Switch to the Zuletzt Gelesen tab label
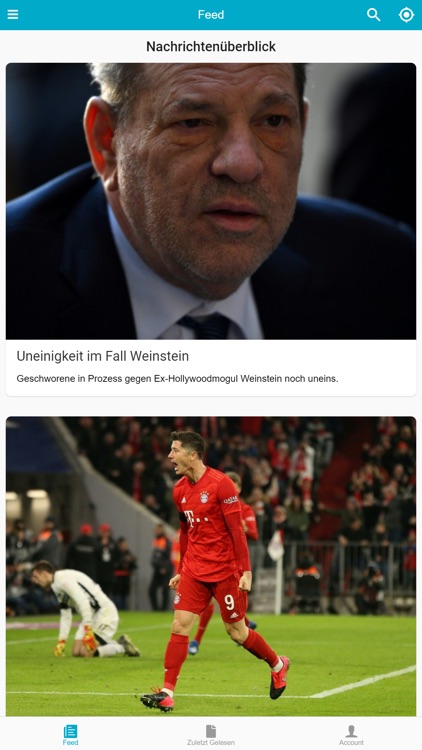This screenshot has height=750, width=422. 211,743
